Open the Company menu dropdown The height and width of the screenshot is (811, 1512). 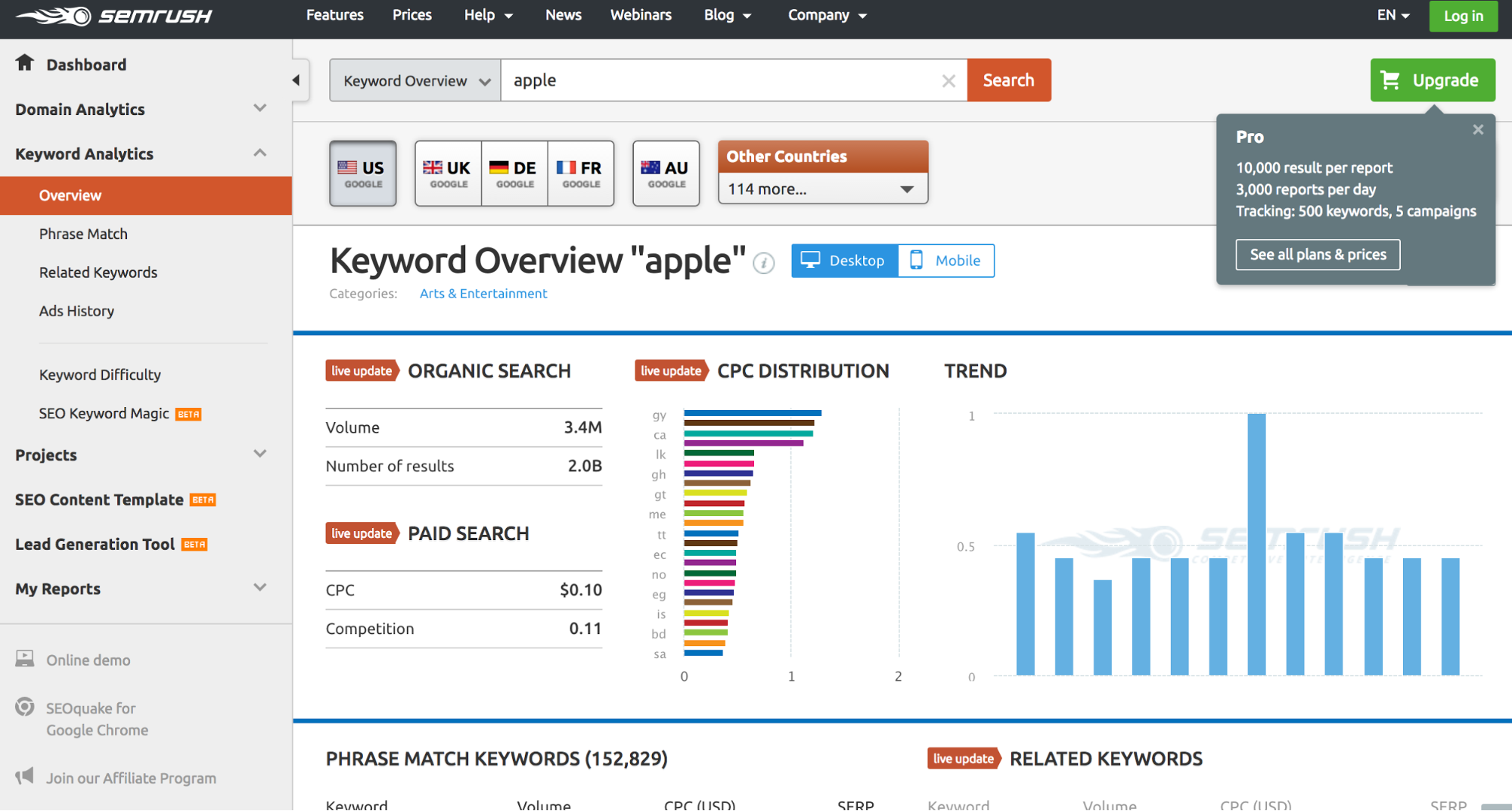tap(827, 15)
